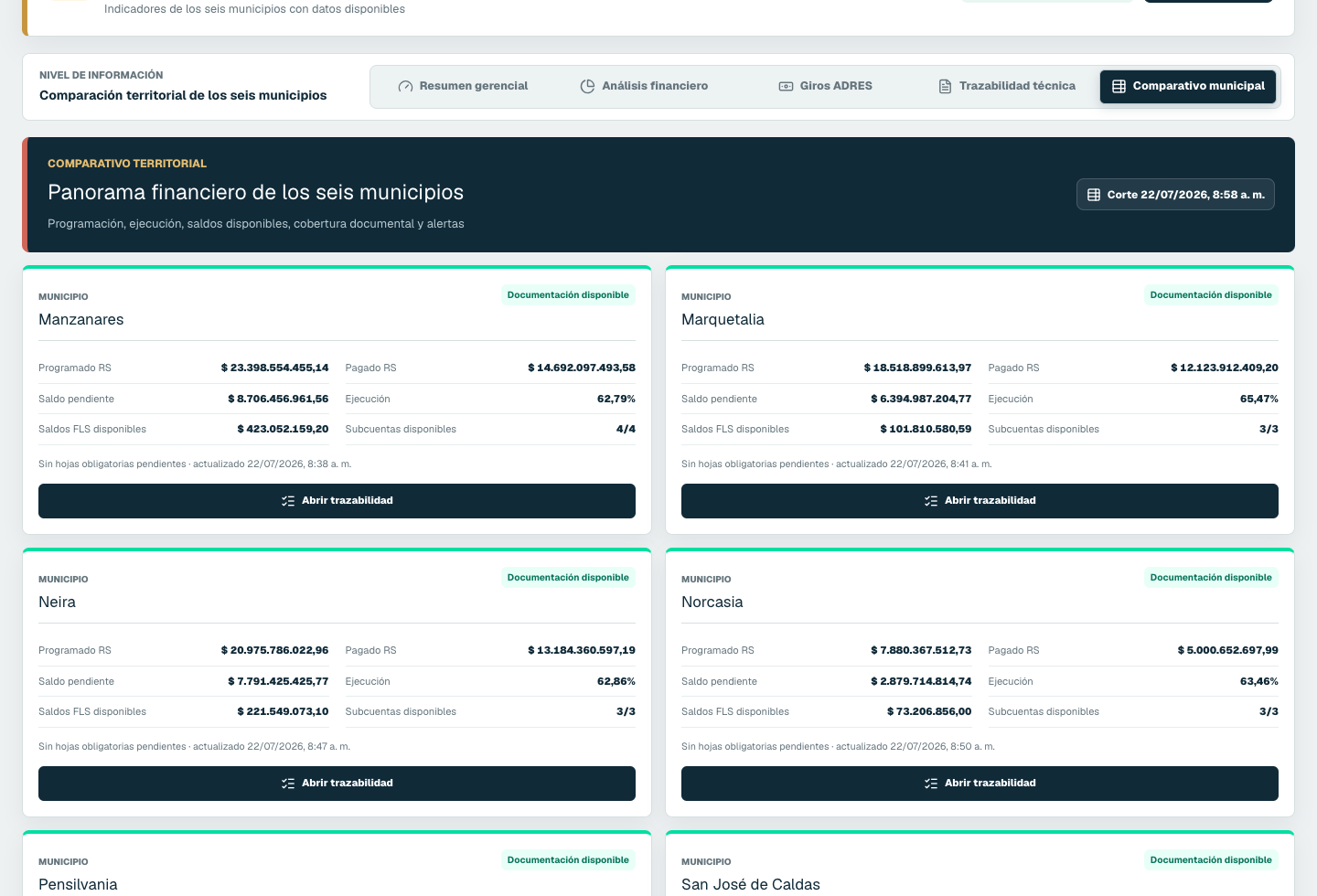Image resolution: width=1317 pixels, height=896 pixels.
Task: Click the document icon of Trazabilidad técnica
Action: point(945,86)
